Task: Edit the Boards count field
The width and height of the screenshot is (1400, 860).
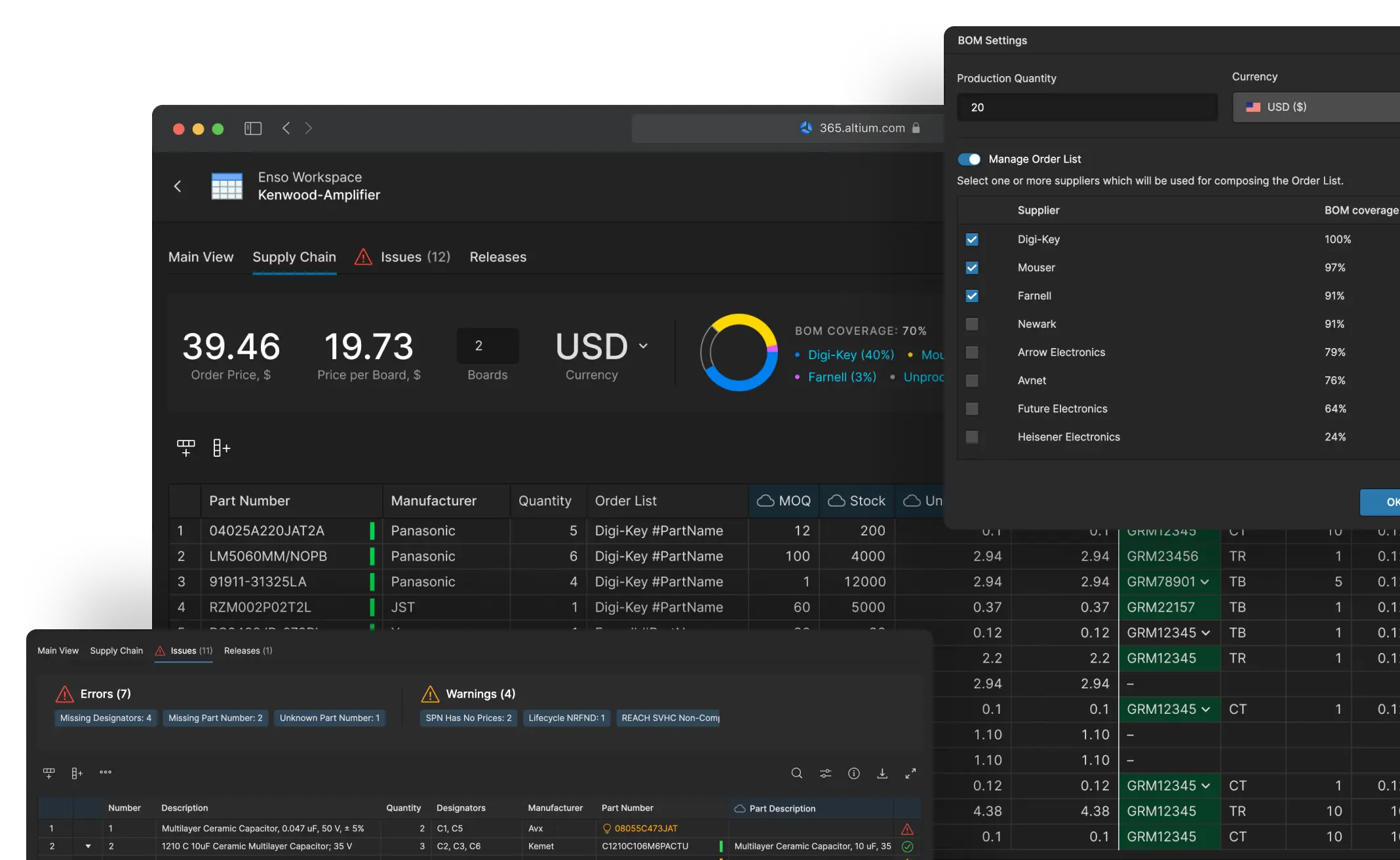Action: pos(488,346)
